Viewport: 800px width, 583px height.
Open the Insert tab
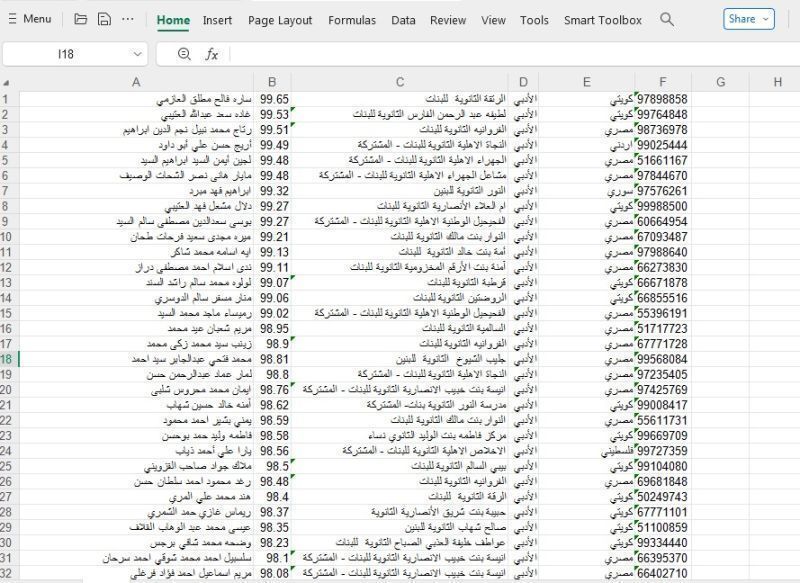pyautogui.click(x=217, y=20)
